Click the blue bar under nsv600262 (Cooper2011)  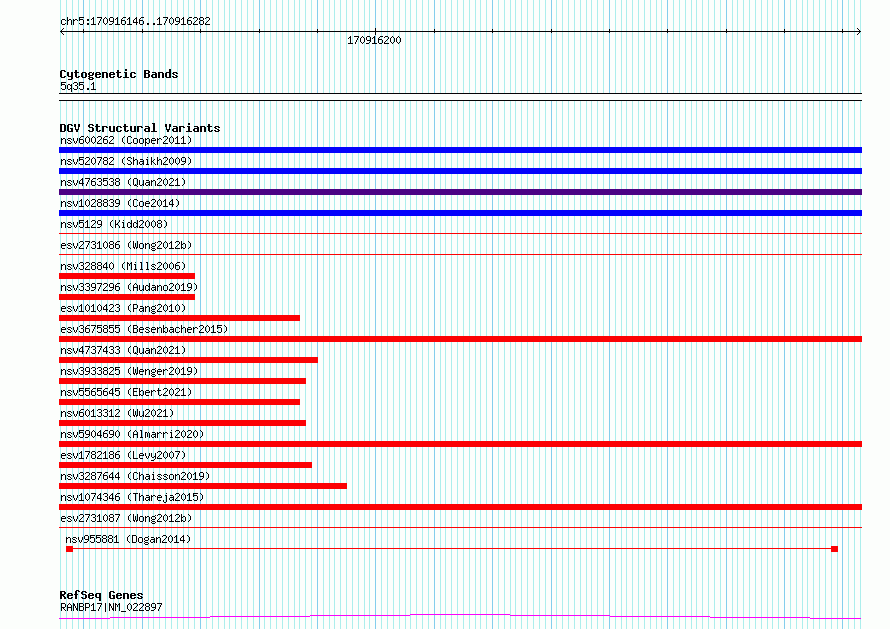(x=460, y=150)
